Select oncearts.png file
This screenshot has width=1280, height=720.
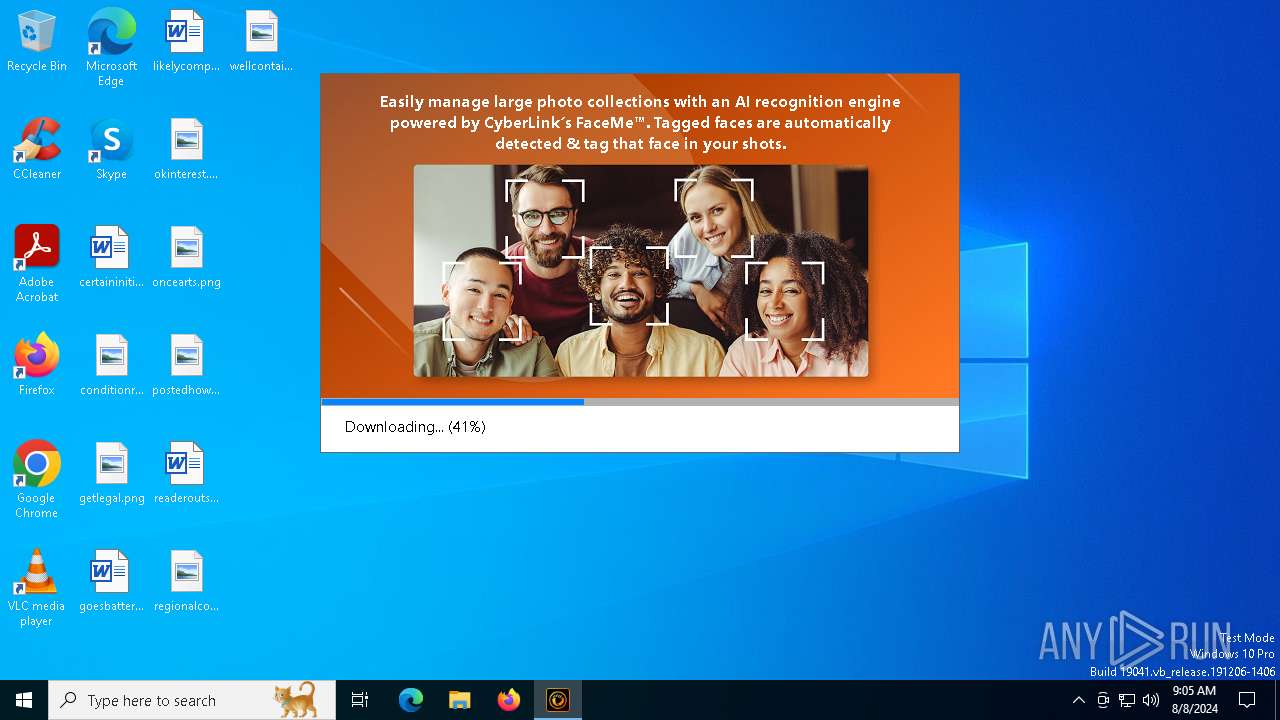point(186,257)
